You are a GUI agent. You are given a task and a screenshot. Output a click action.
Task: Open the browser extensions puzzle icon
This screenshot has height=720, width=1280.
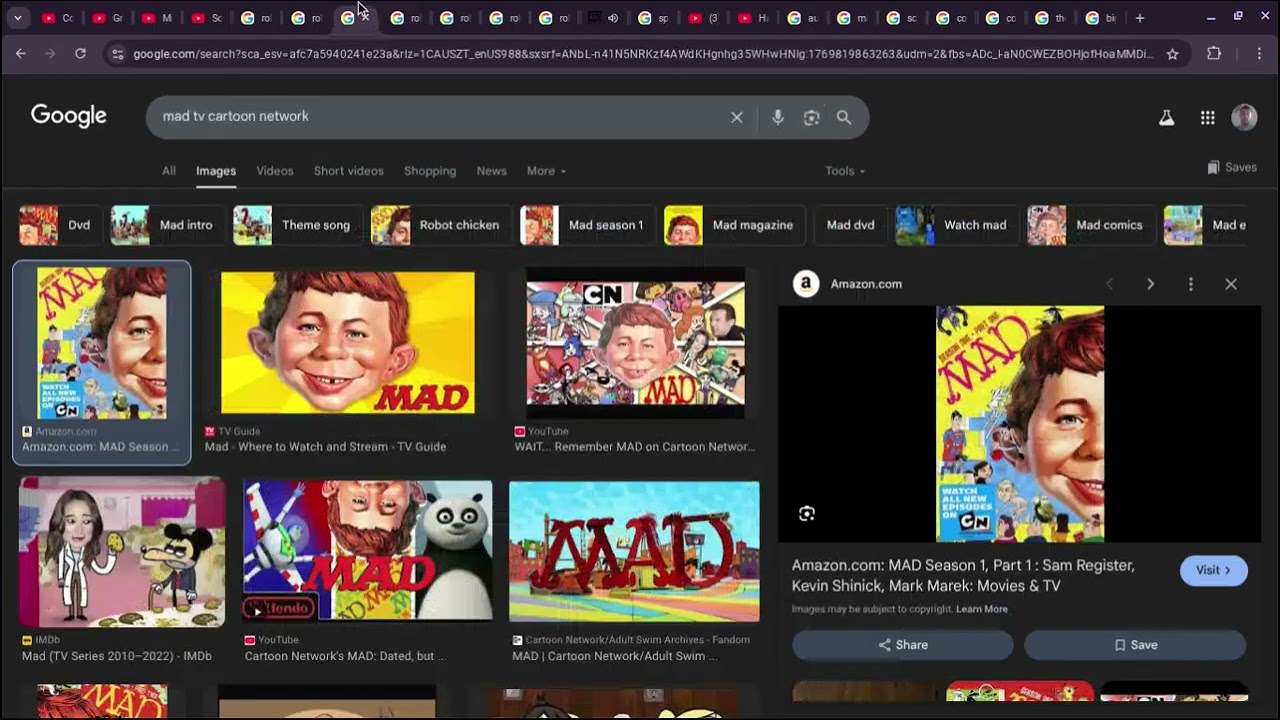click(1214, 53)
